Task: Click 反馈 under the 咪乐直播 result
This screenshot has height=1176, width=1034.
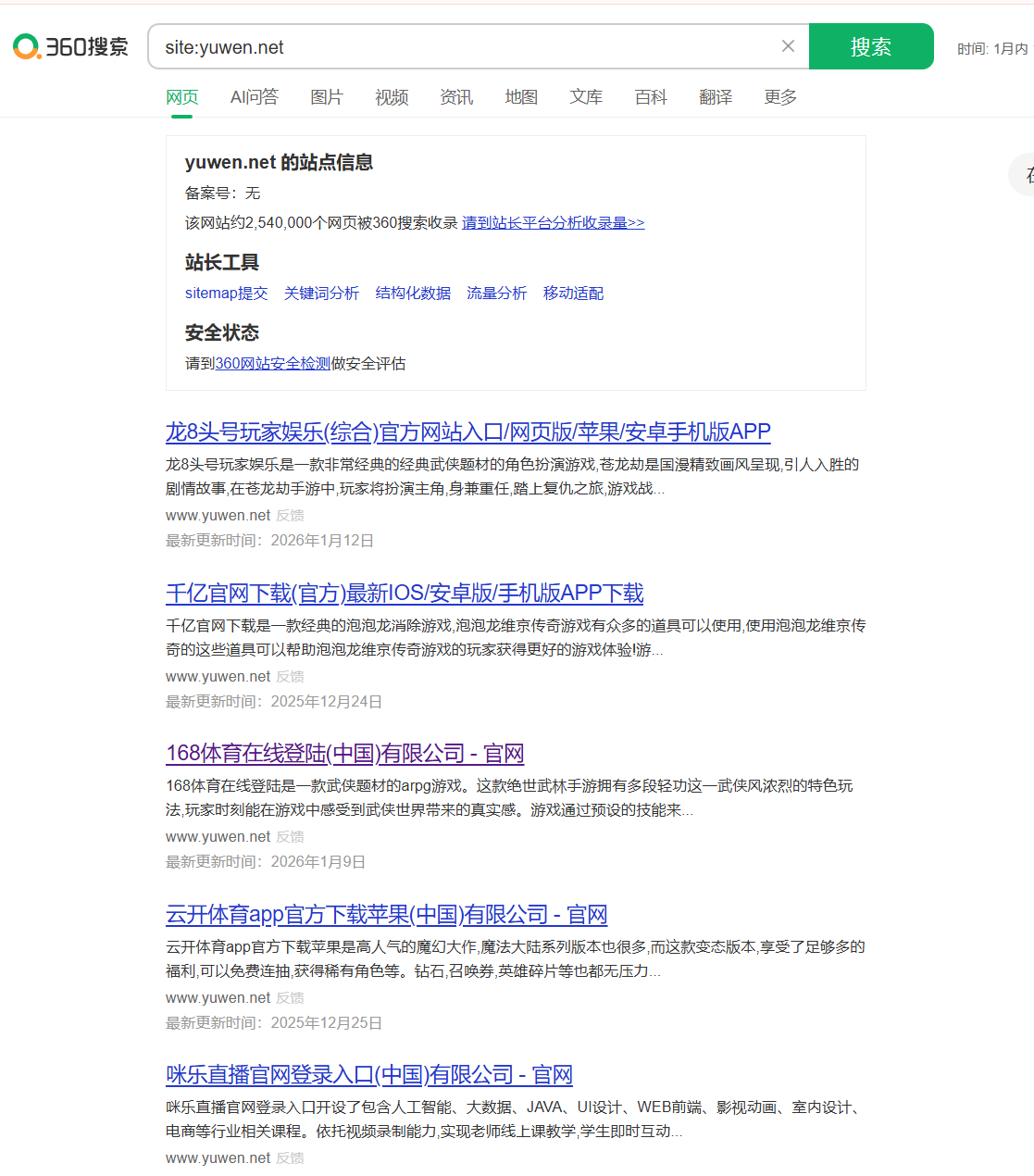Action: [x=290, y=1158]
